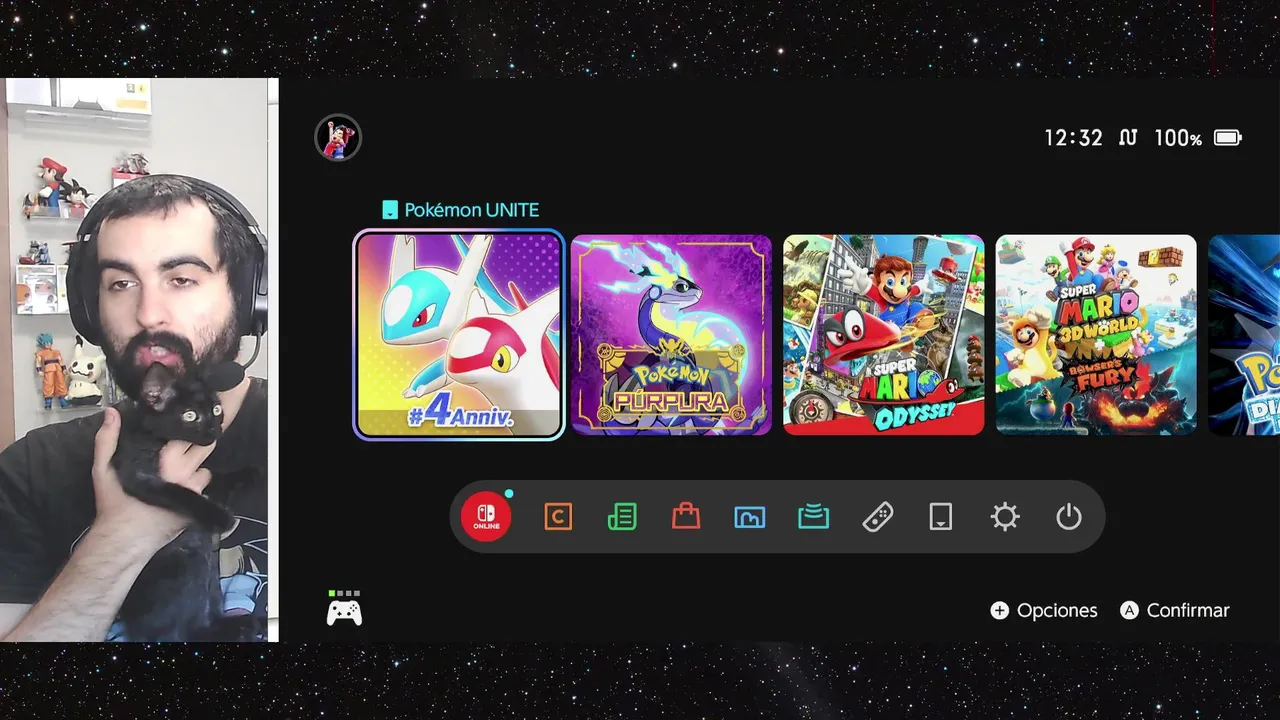Viewport: 1280px width, 720px height.
Task: Open the Power/Sleep mode icon
Action: (x=1069, y=517)
